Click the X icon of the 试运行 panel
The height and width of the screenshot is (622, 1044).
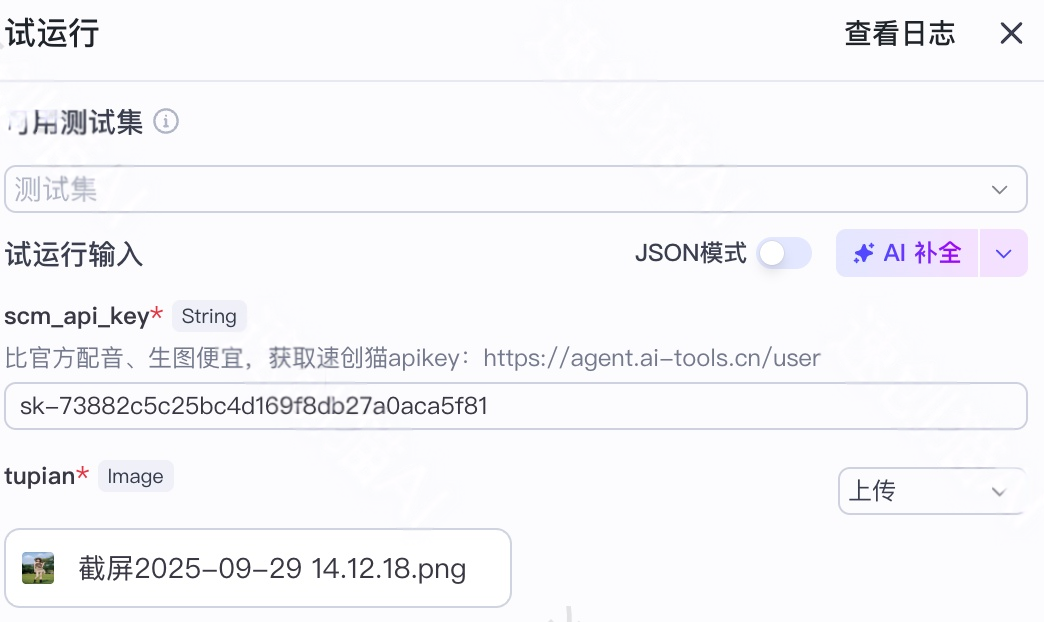[1011, 33]
